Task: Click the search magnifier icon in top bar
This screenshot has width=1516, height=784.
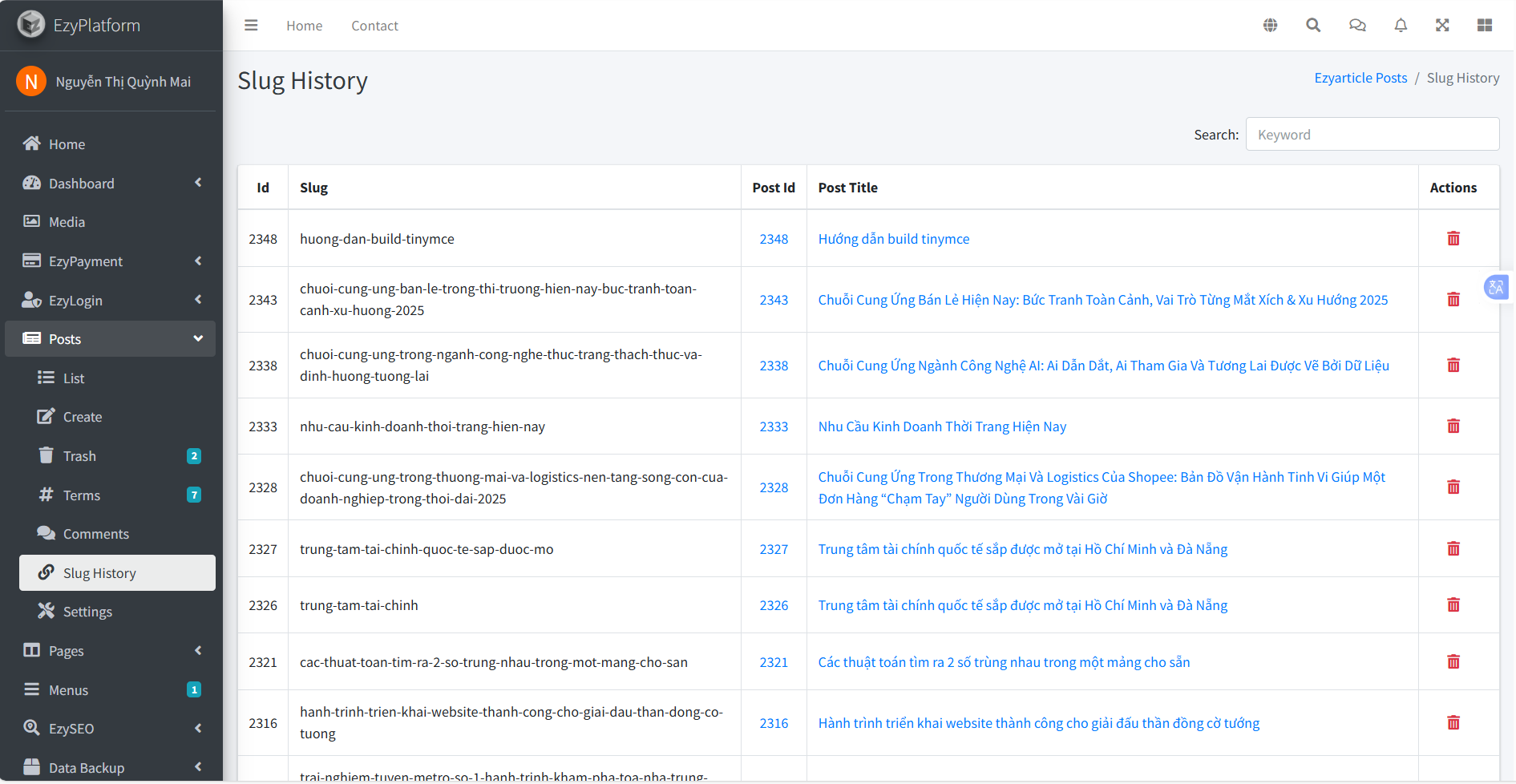Action: 1313,25
